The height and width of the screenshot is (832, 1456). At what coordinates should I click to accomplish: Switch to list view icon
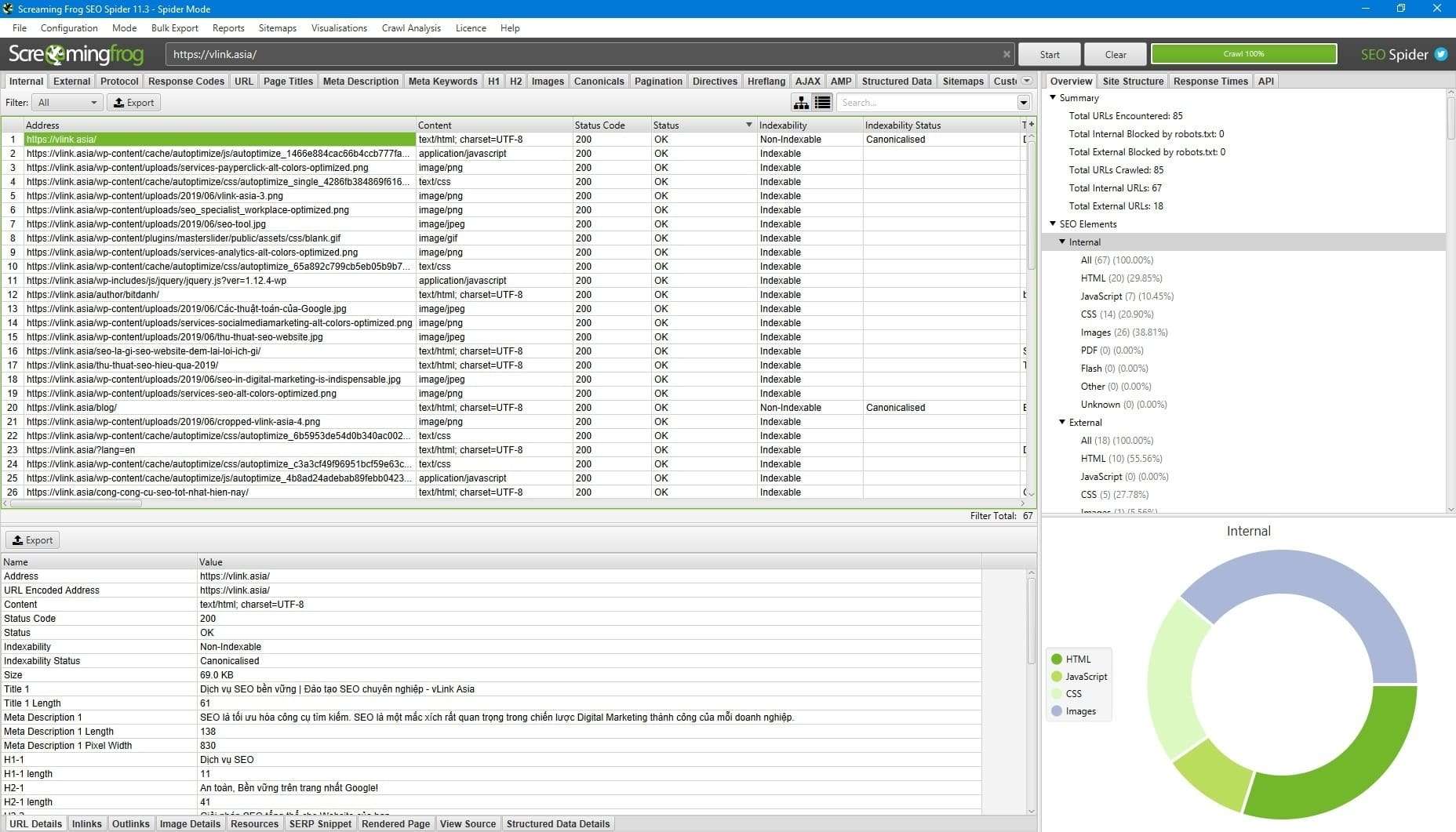pyautogui.click(x=822, y=103)
